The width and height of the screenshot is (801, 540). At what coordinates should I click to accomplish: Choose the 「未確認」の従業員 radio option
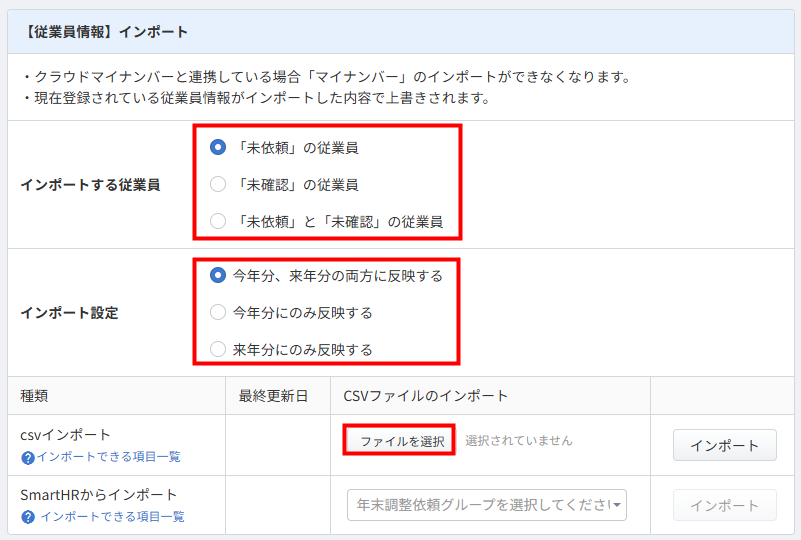[x=218, y=184]
